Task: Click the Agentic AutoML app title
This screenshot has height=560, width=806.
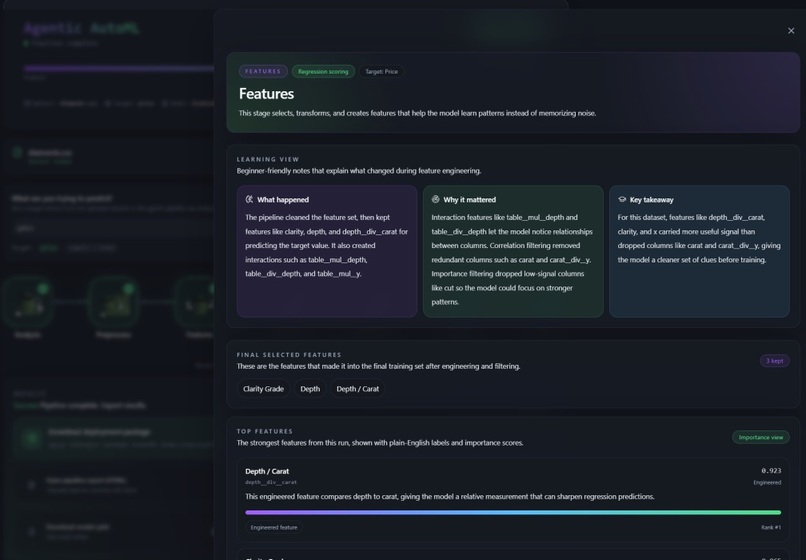Action: coord(81,28)
